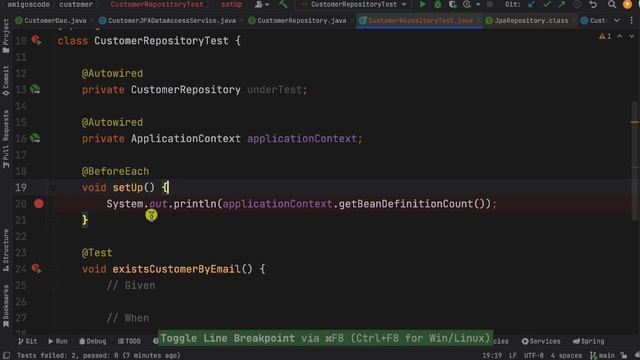The height and width of the screenshot is (360, 640).
Task: Open the profiler run icon
Action: 467,4
